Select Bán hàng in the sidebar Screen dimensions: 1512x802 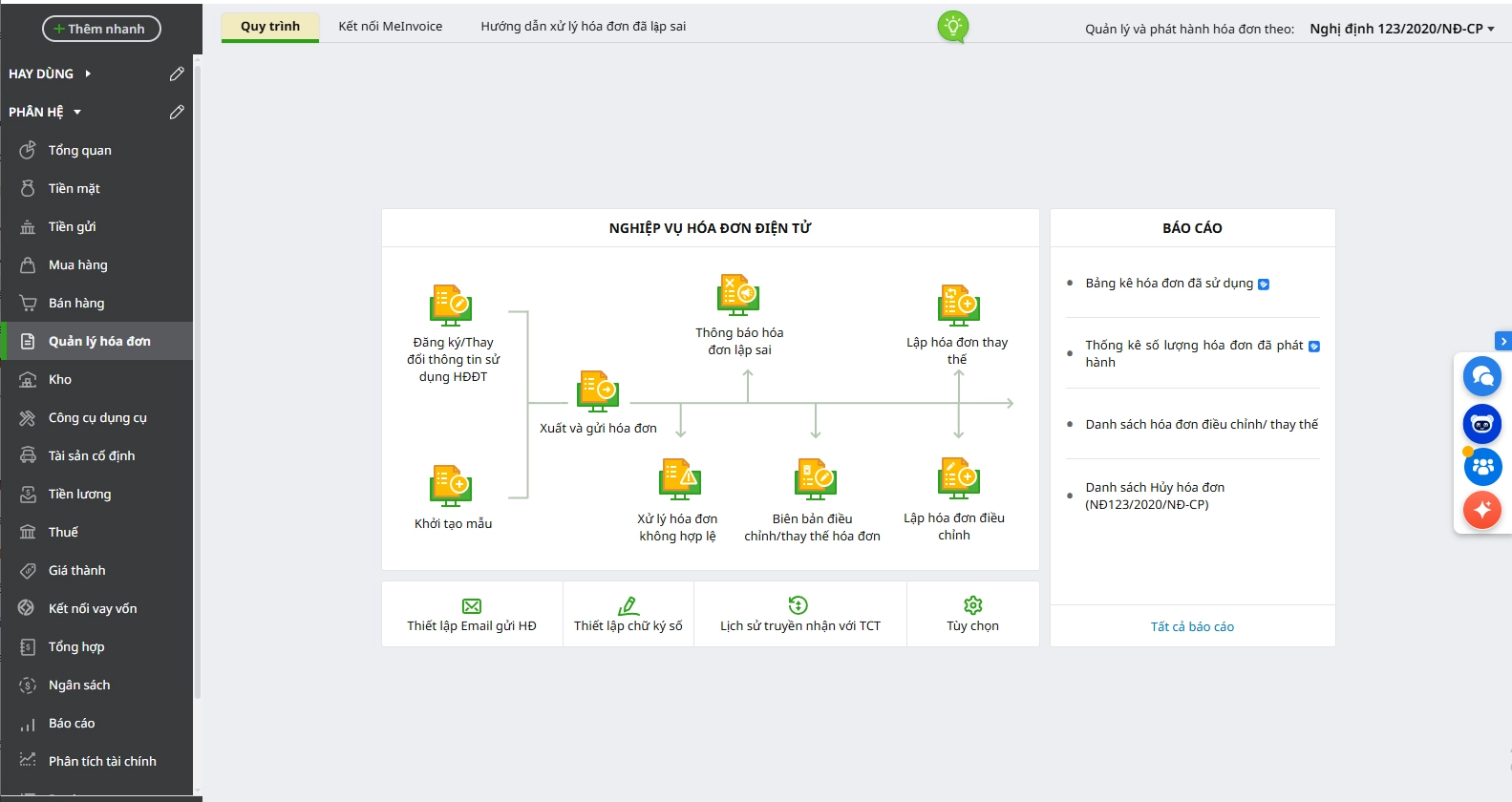76,303
